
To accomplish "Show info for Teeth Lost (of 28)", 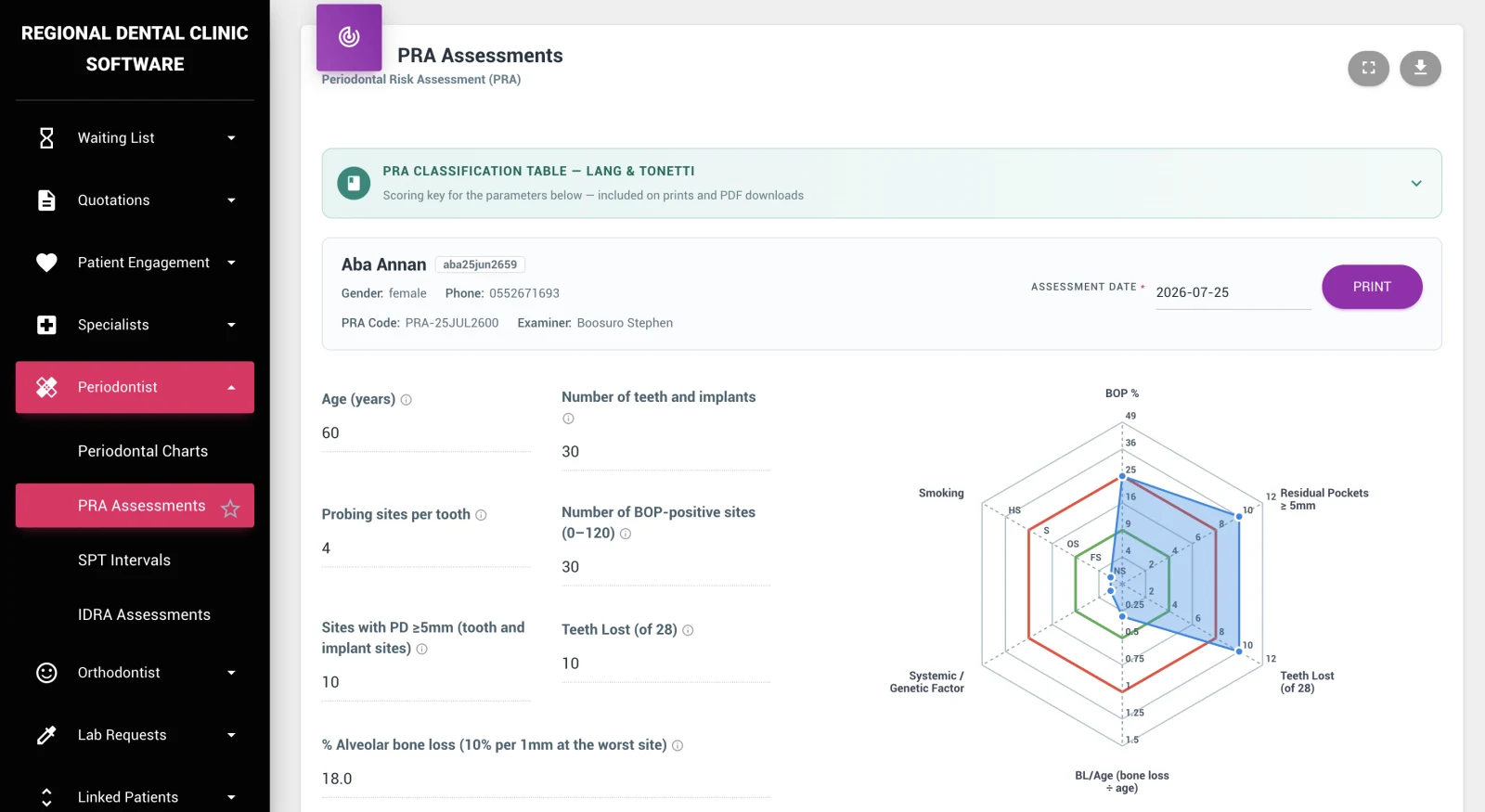I will 688,630.
